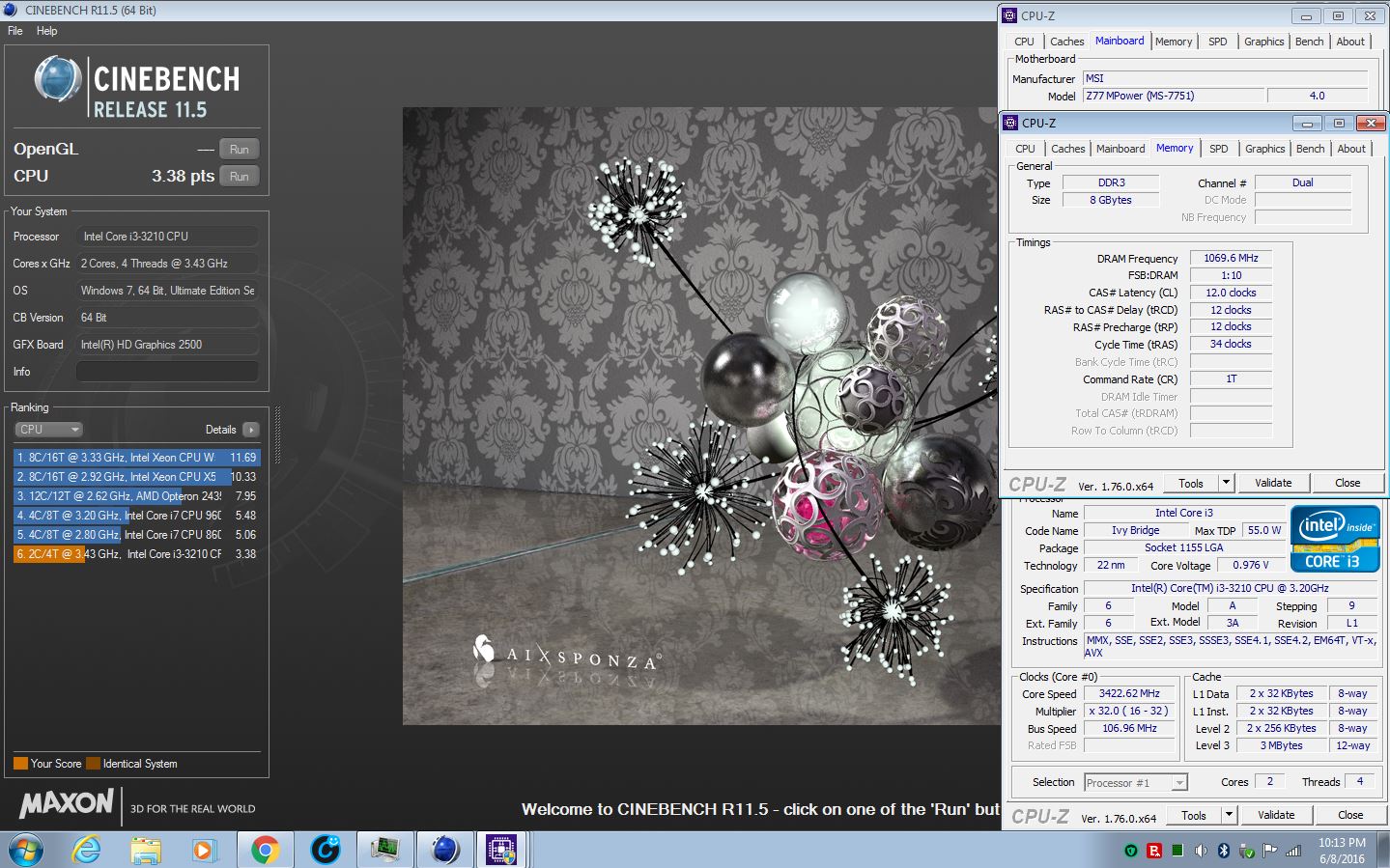Click Core Speed value 3422.62 MHz
Image resolution: width=1390 pixels, height=868 pixels.
tap(1129, 693)
